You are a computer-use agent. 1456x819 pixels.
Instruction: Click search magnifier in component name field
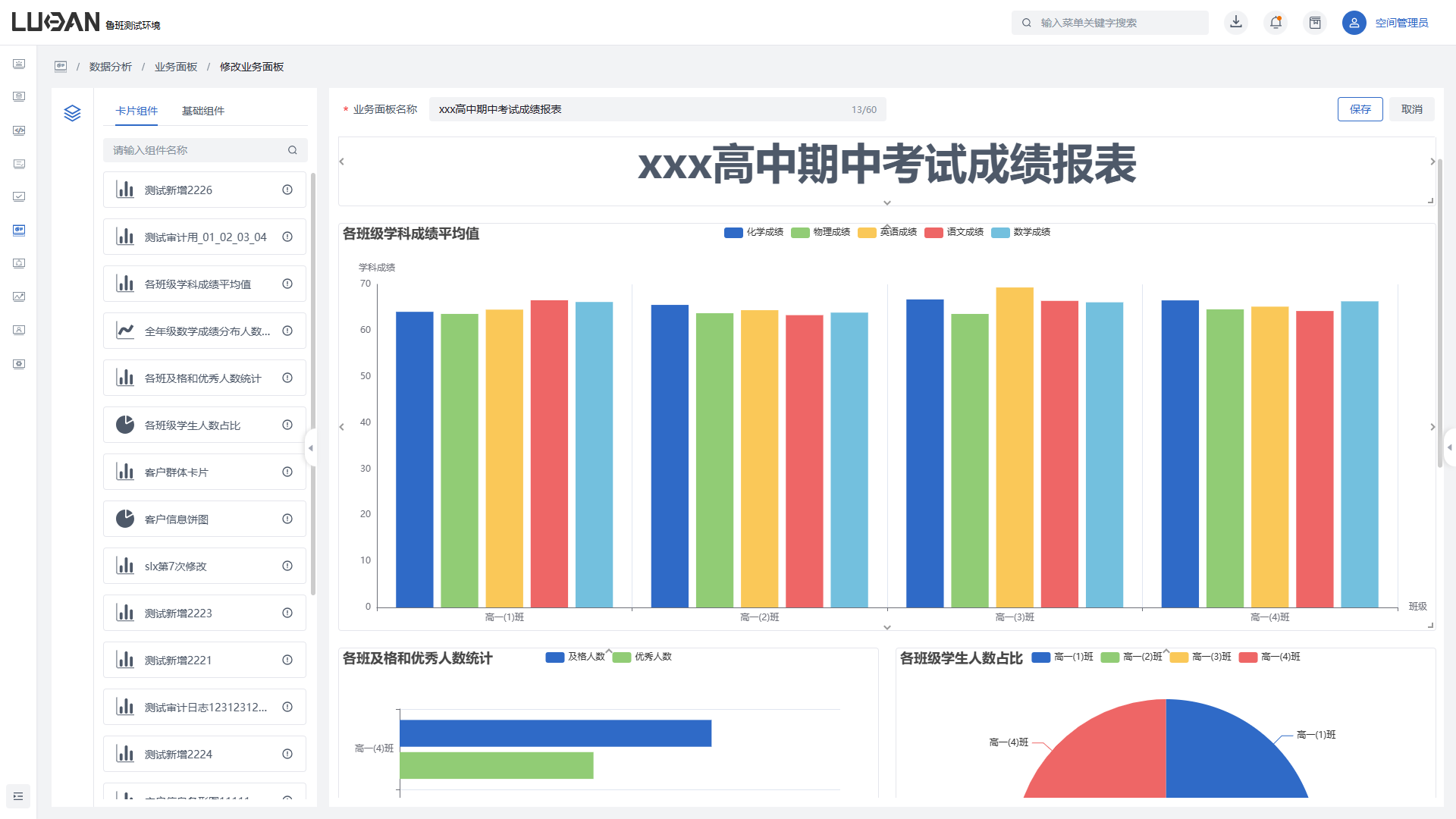click(293, 150)
